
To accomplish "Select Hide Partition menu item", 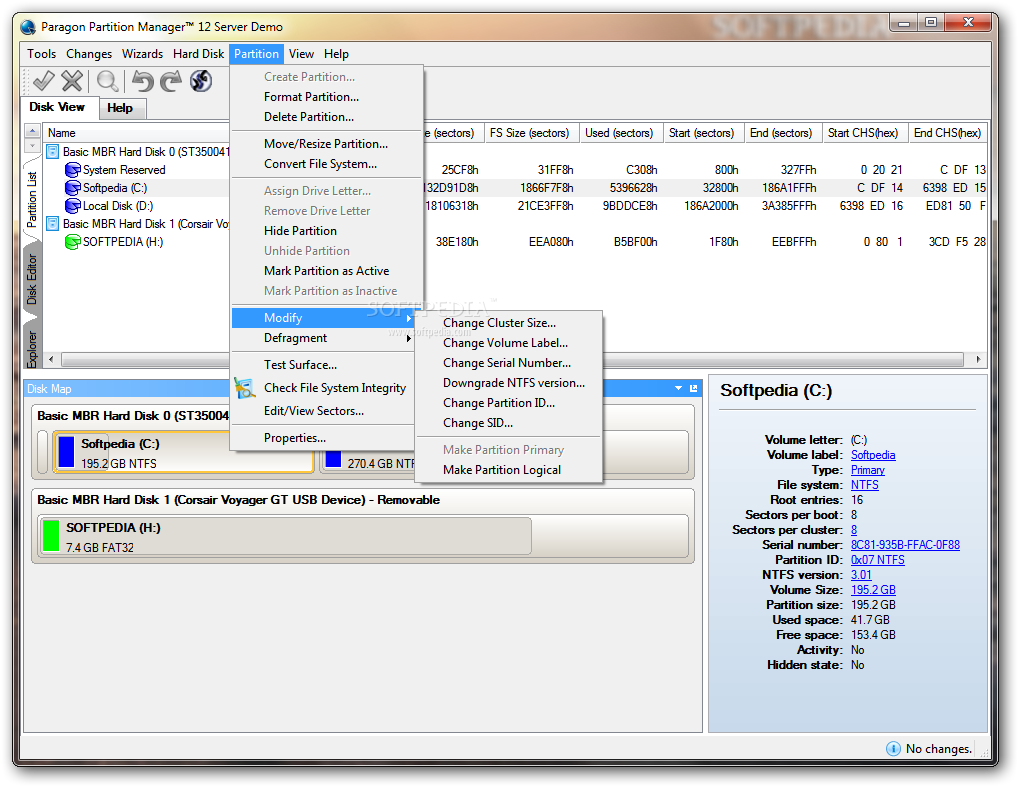I will click(x=327, y=231).
